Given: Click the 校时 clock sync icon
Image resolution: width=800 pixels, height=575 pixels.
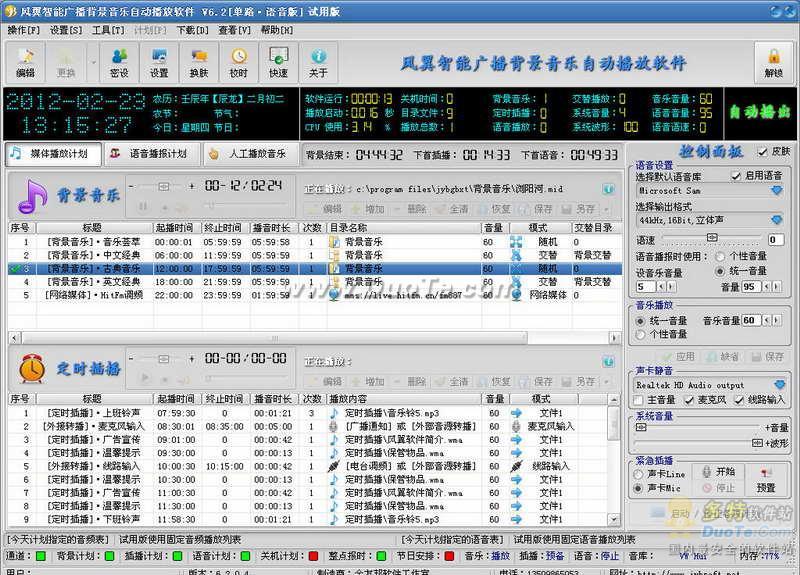Looking at the screenshot, I should (x=239, y=63).
